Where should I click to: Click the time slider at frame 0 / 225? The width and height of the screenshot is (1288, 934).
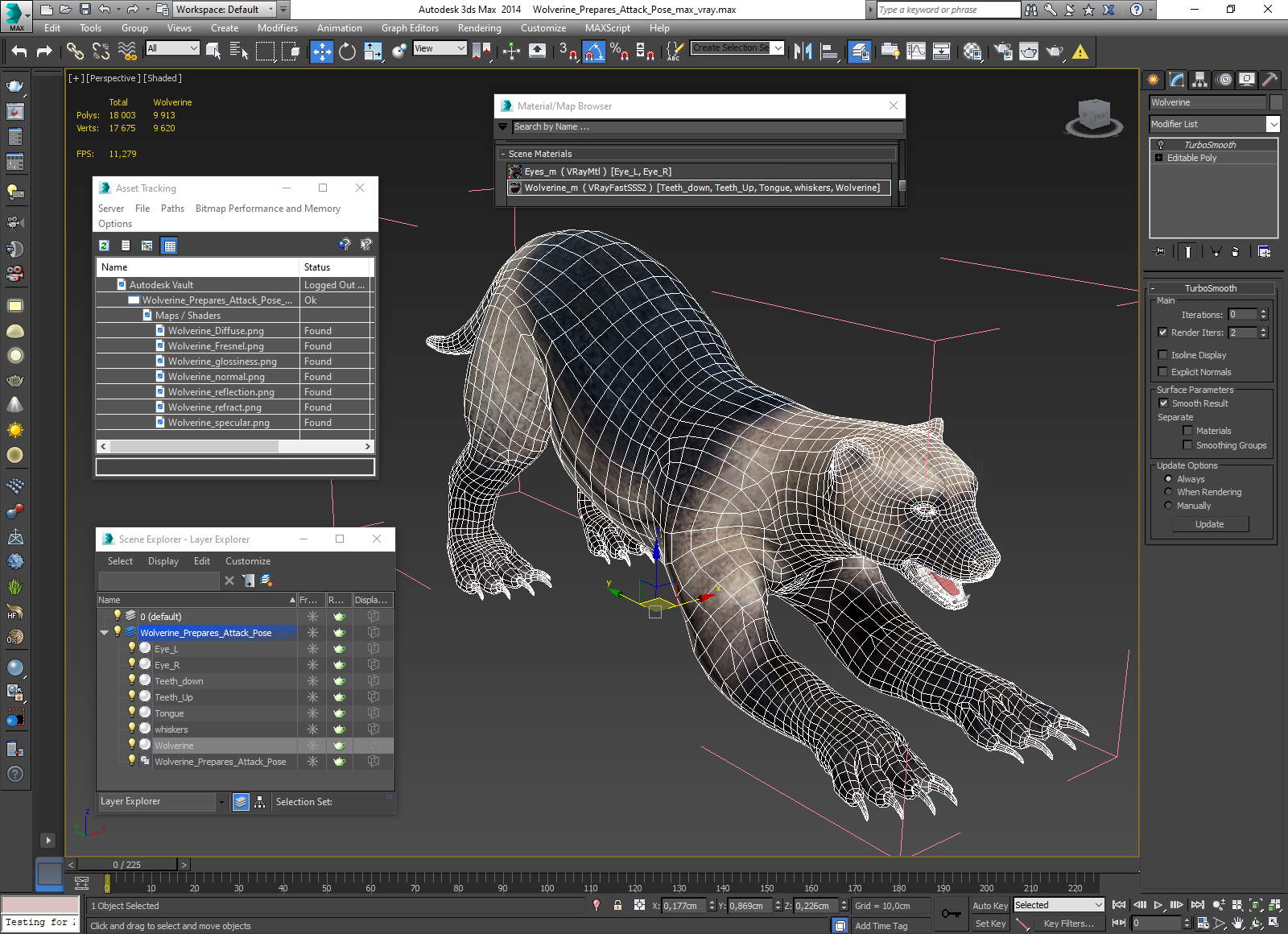[126, 865]
